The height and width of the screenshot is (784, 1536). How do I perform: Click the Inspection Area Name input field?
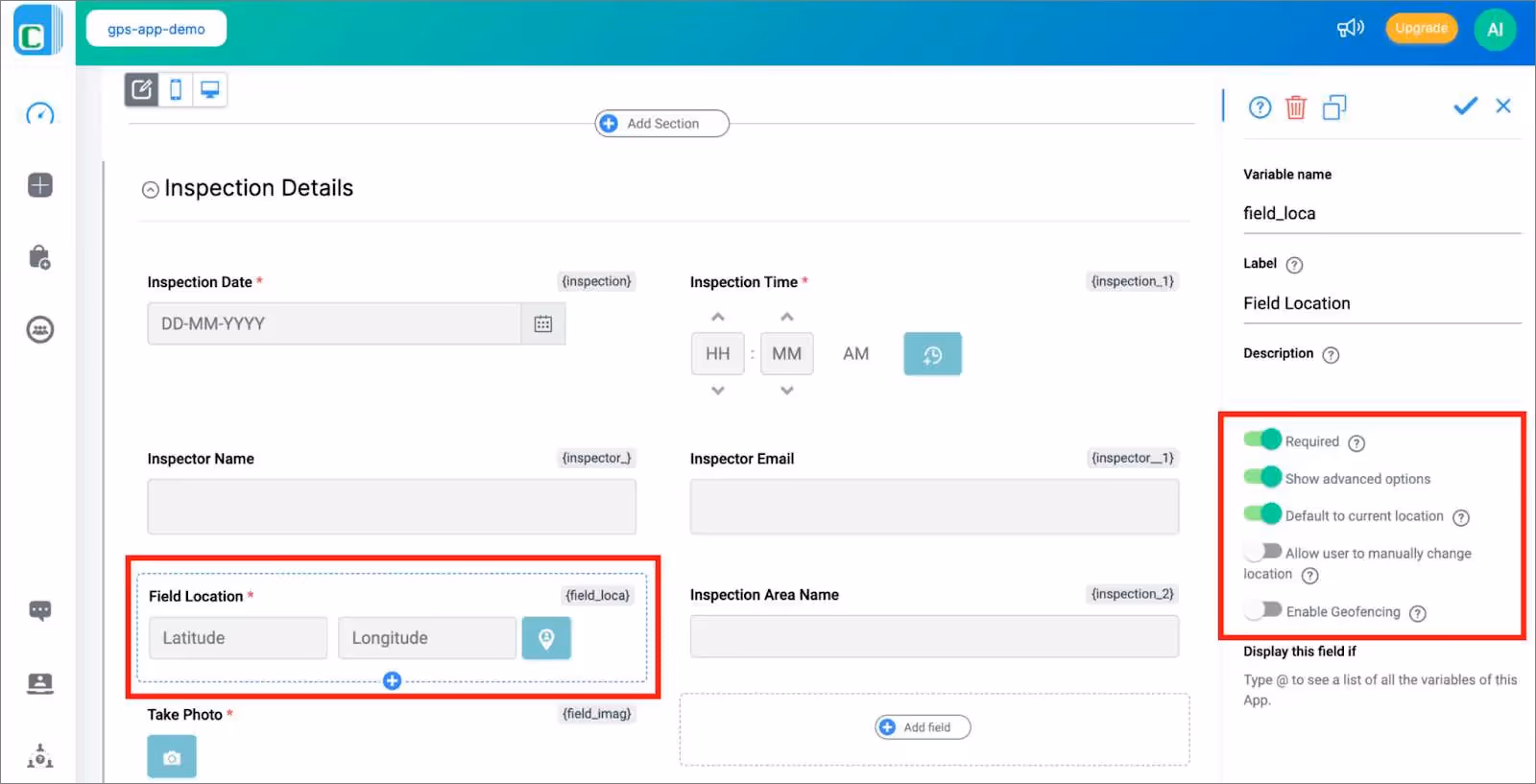click(x=934, y=636)
